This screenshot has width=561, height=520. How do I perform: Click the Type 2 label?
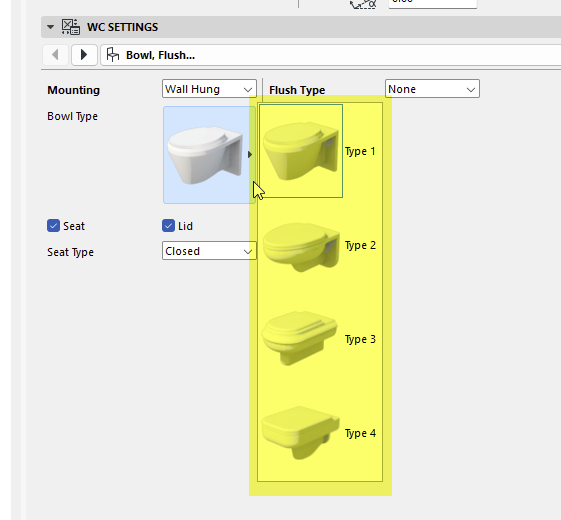(x=360, y=246)
